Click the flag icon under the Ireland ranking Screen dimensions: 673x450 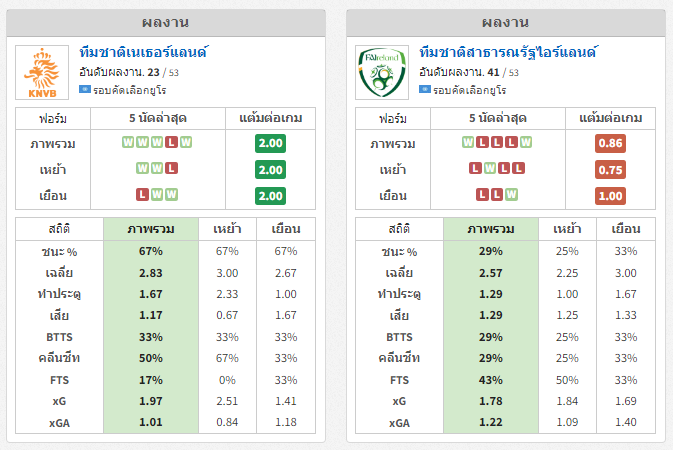click(x=425, y=90)
